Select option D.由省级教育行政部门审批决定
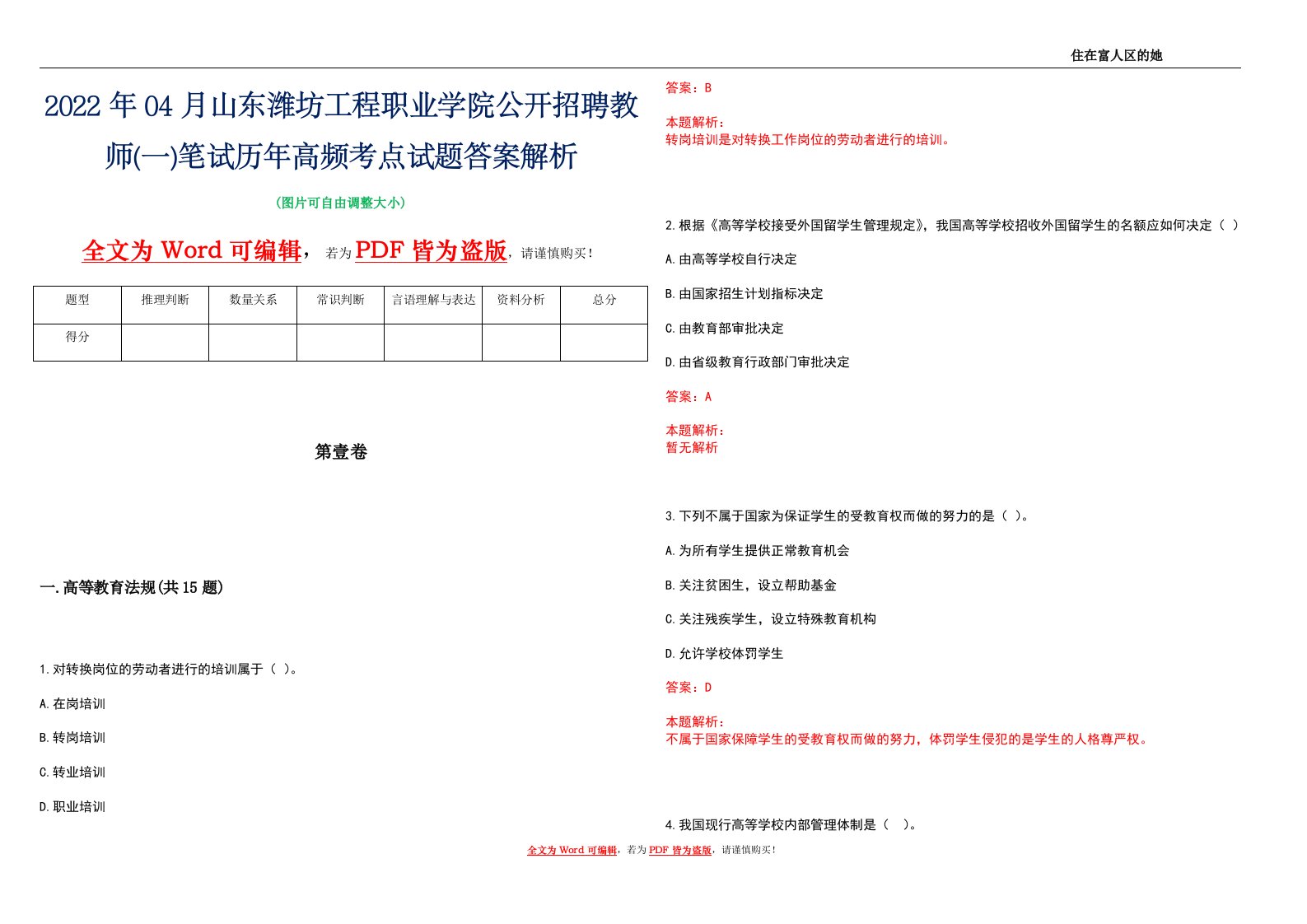Screen dimensions: 1307x924 tap(758, 362)
